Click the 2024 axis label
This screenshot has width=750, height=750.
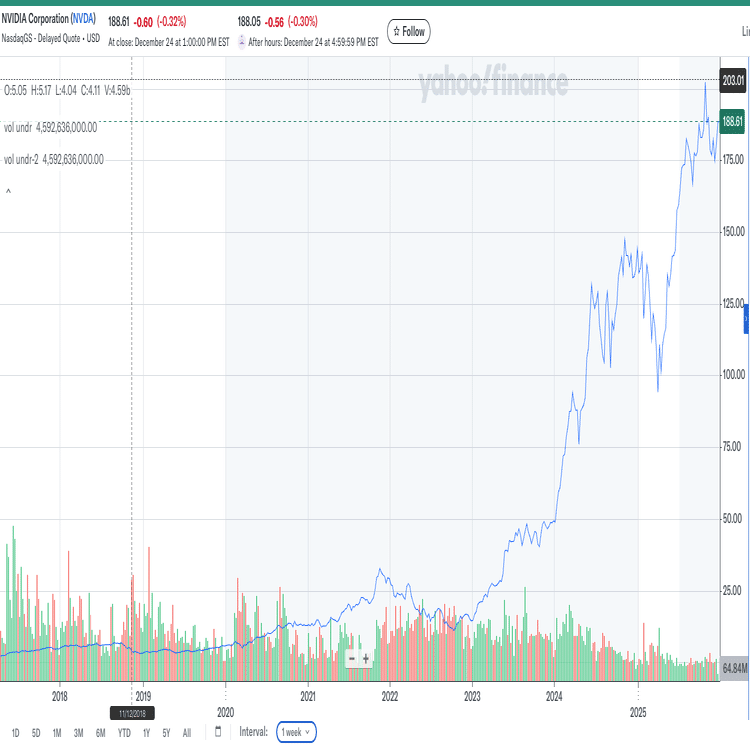coord(554,696)
